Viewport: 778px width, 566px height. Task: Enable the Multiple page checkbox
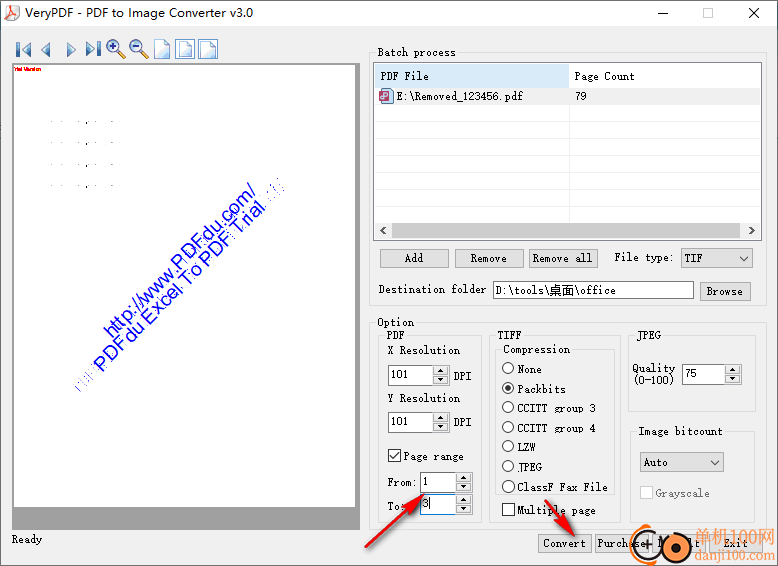[508, 509]
